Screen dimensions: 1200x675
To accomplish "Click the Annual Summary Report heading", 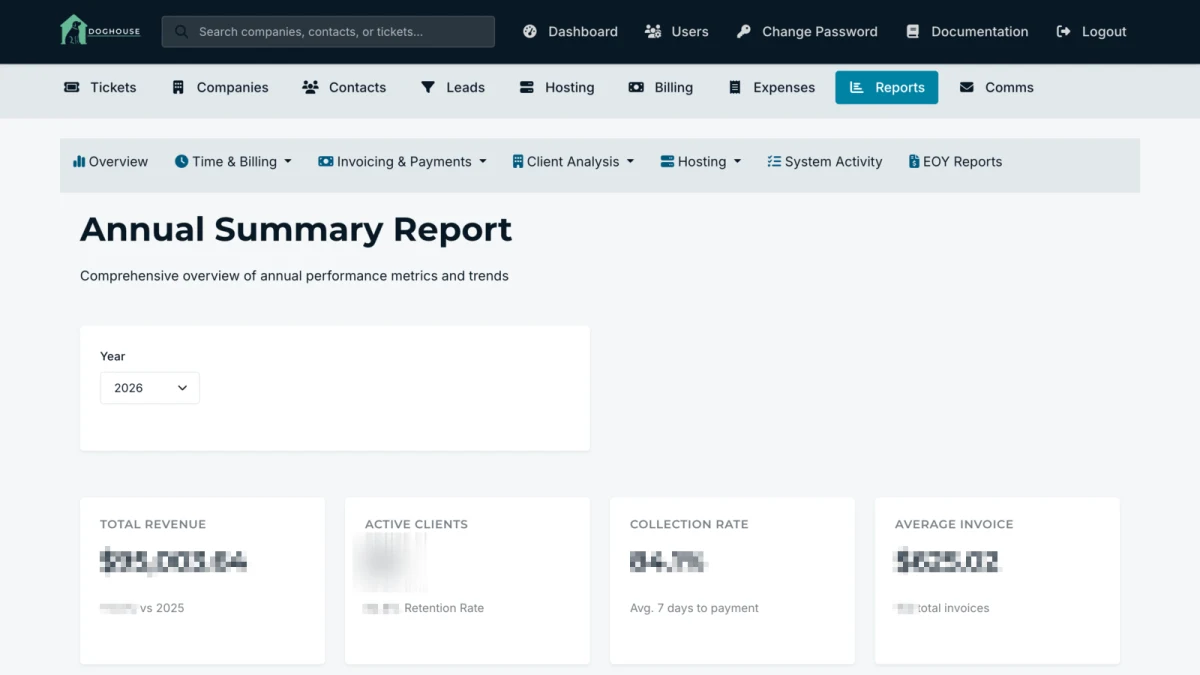I will [x=296, y=230].
